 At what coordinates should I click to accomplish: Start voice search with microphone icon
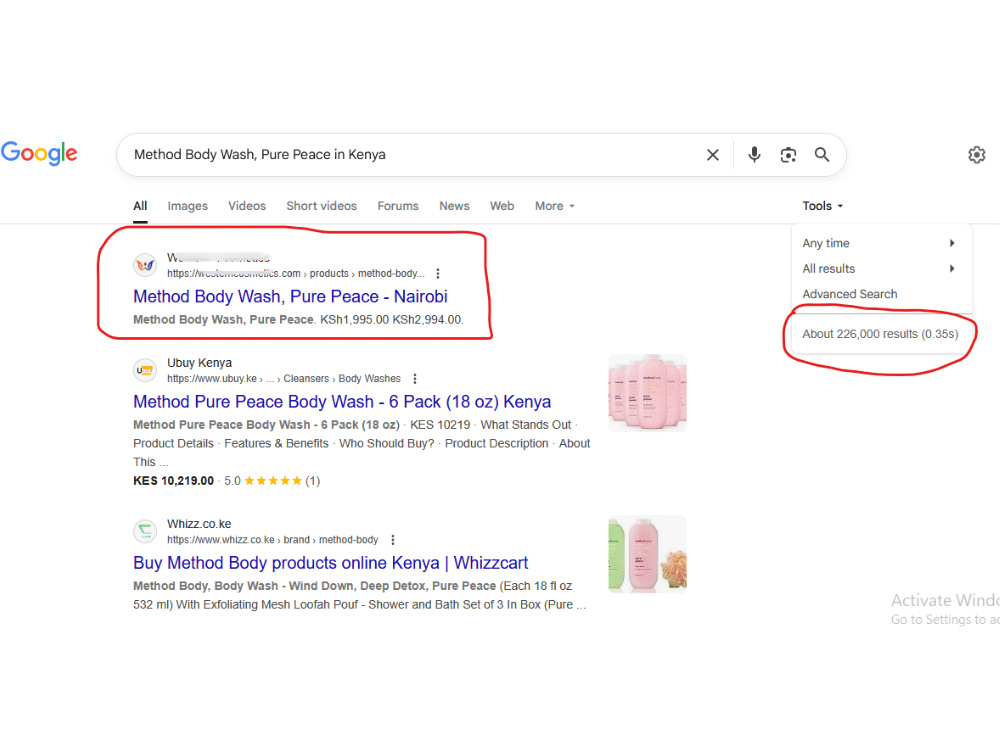(x=754, y=155)
